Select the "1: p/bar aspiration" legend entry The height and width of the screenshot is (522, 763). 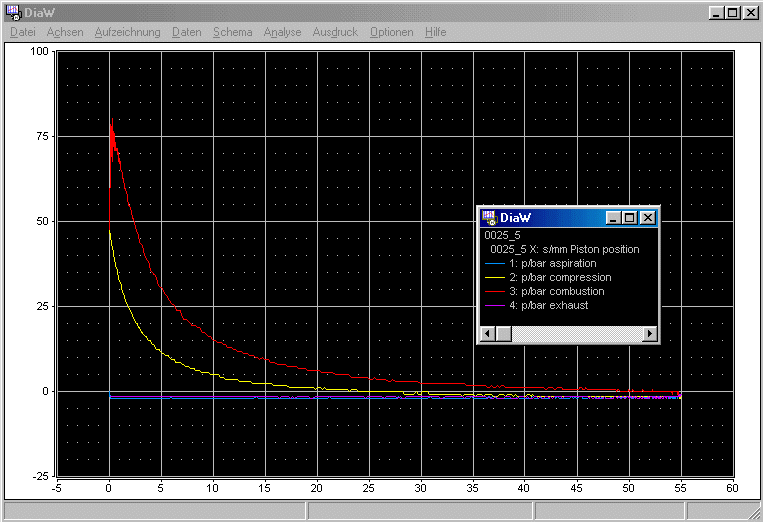pos(552,263)
